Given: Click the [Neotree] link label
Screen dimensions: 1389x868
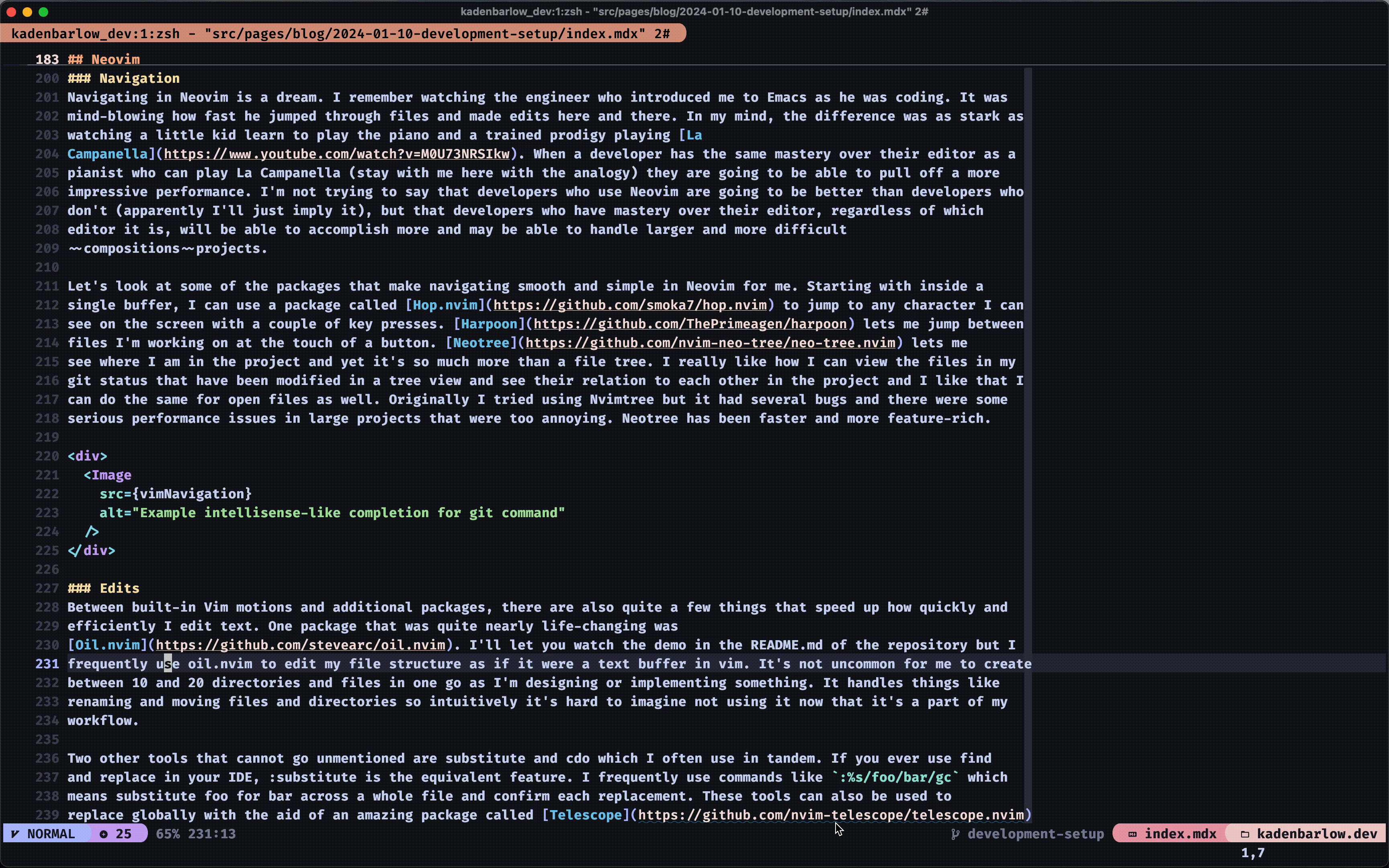Looking at the screenshot, I should point(481,343).
